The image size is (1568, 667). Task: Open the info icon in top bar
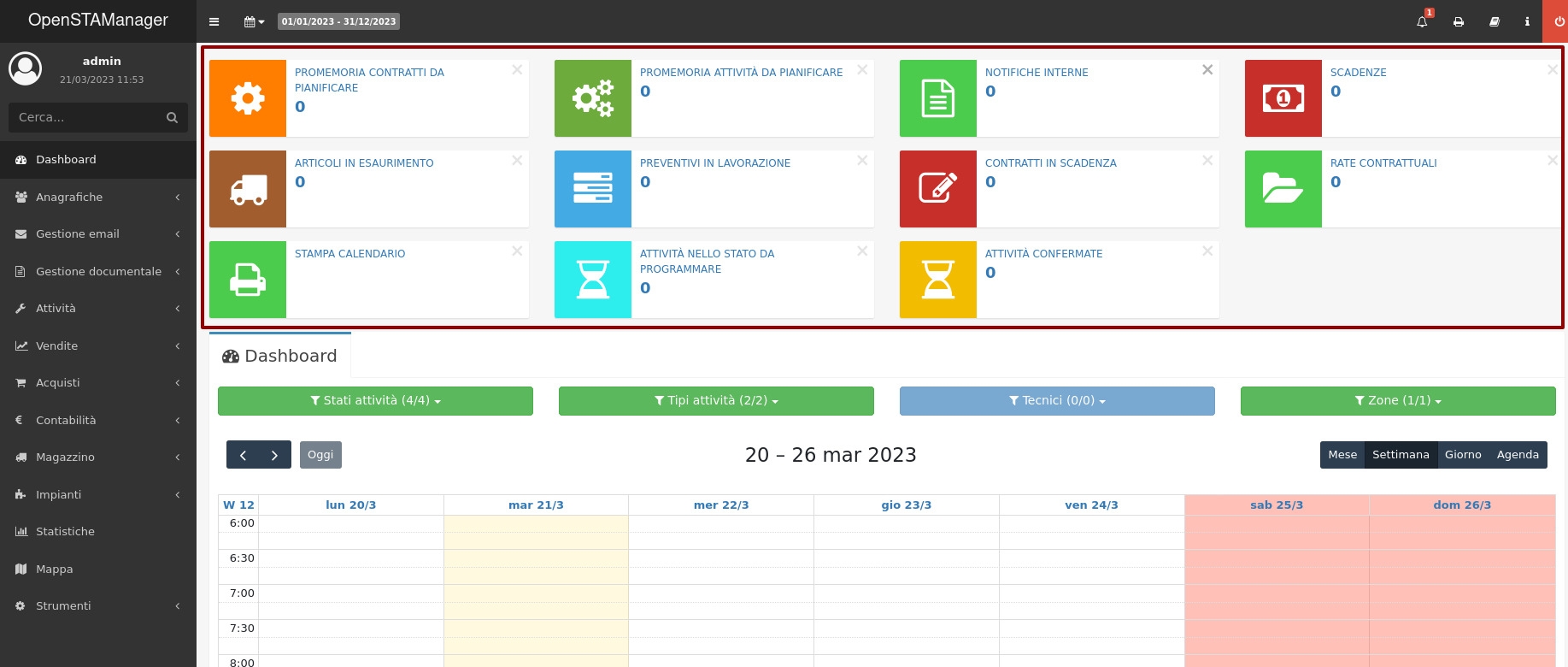click(x=1527, y=21)
